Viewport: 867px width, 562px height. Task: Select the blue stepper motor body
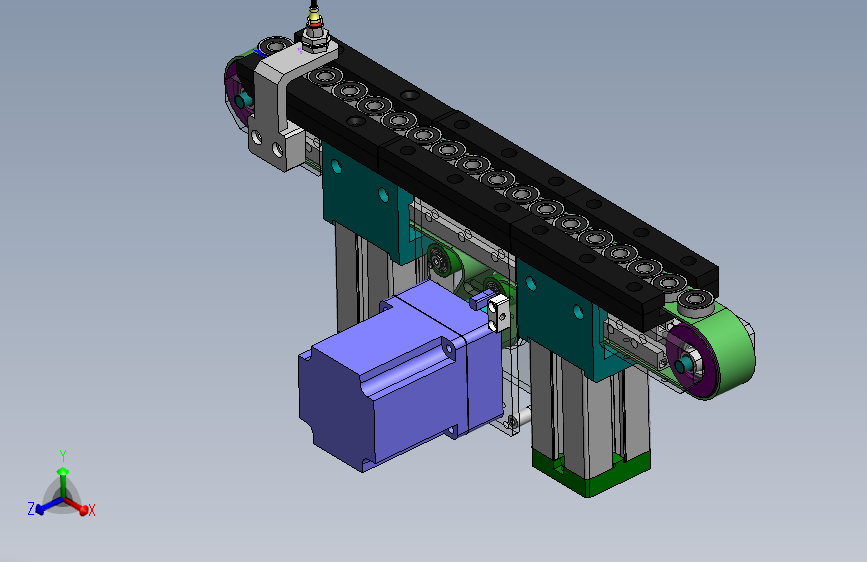point(399,376)
